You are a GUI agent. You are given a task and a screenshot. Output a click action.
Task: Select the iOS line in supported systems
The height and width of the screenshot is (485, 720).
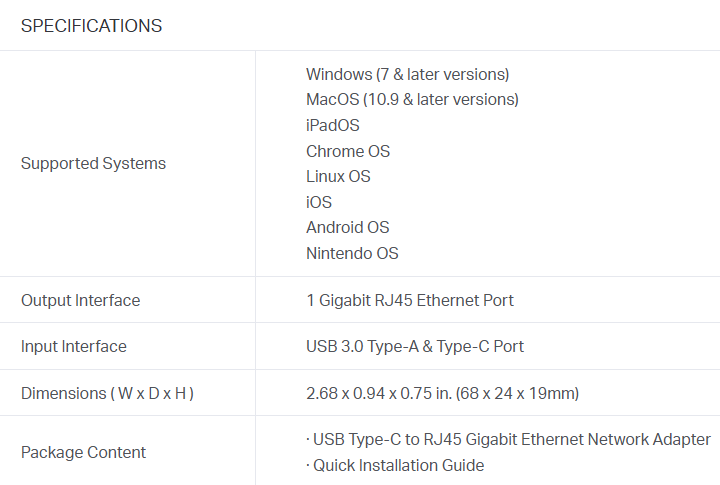(x=319, y=202)
